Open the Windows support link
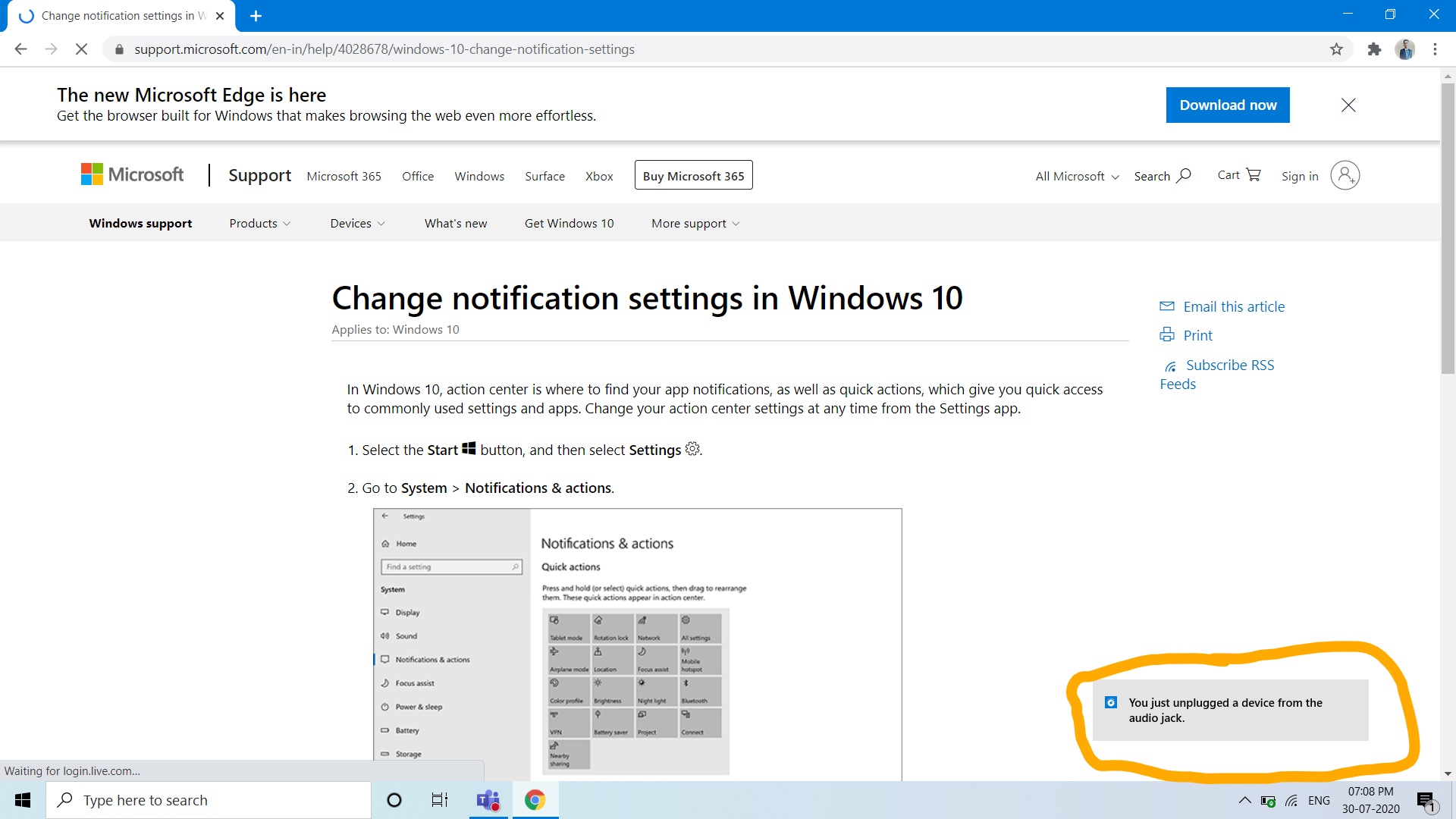This screenshot has height=819, width=1456. pos(140,223)
